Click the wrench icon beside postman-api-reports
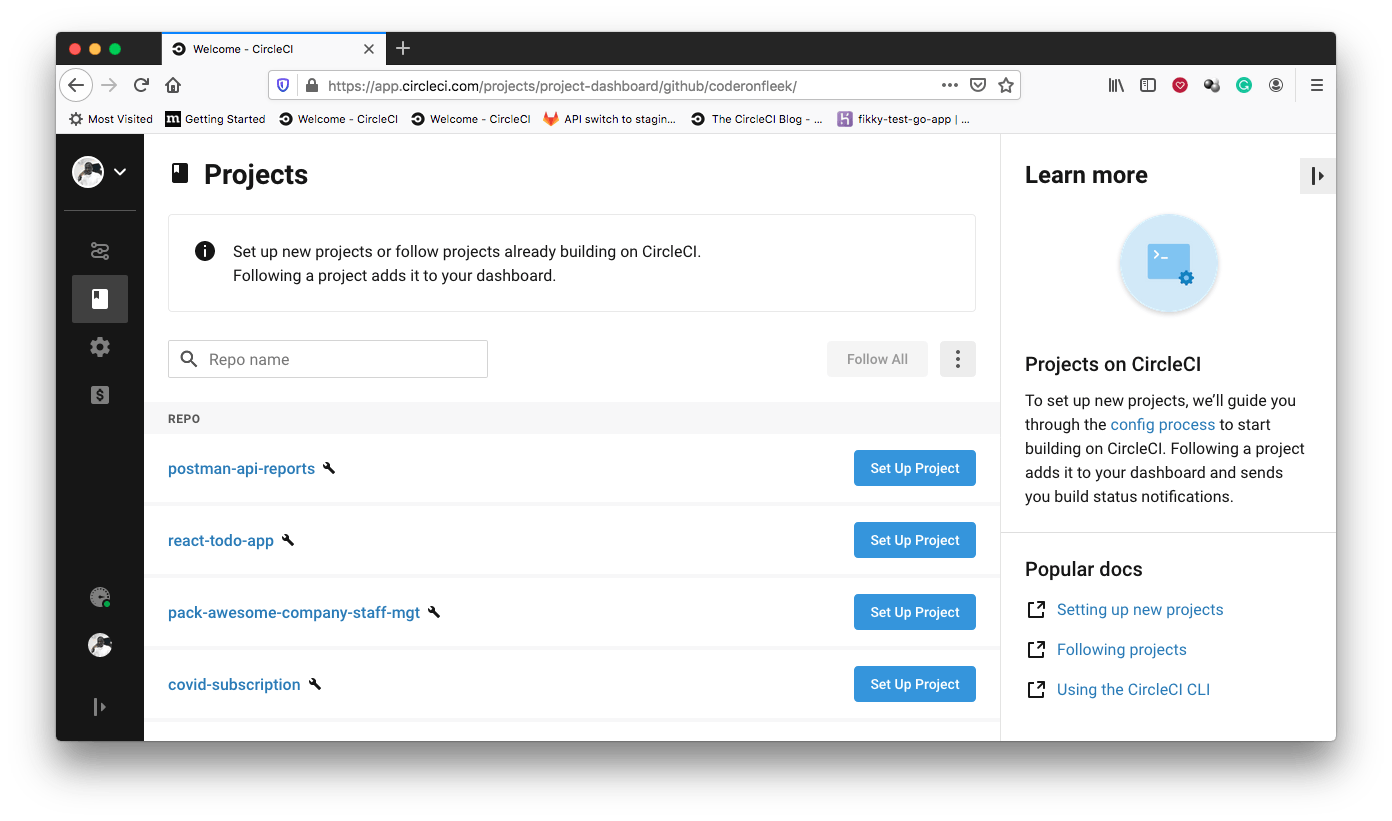1392x821 pixels. (329, 467)
